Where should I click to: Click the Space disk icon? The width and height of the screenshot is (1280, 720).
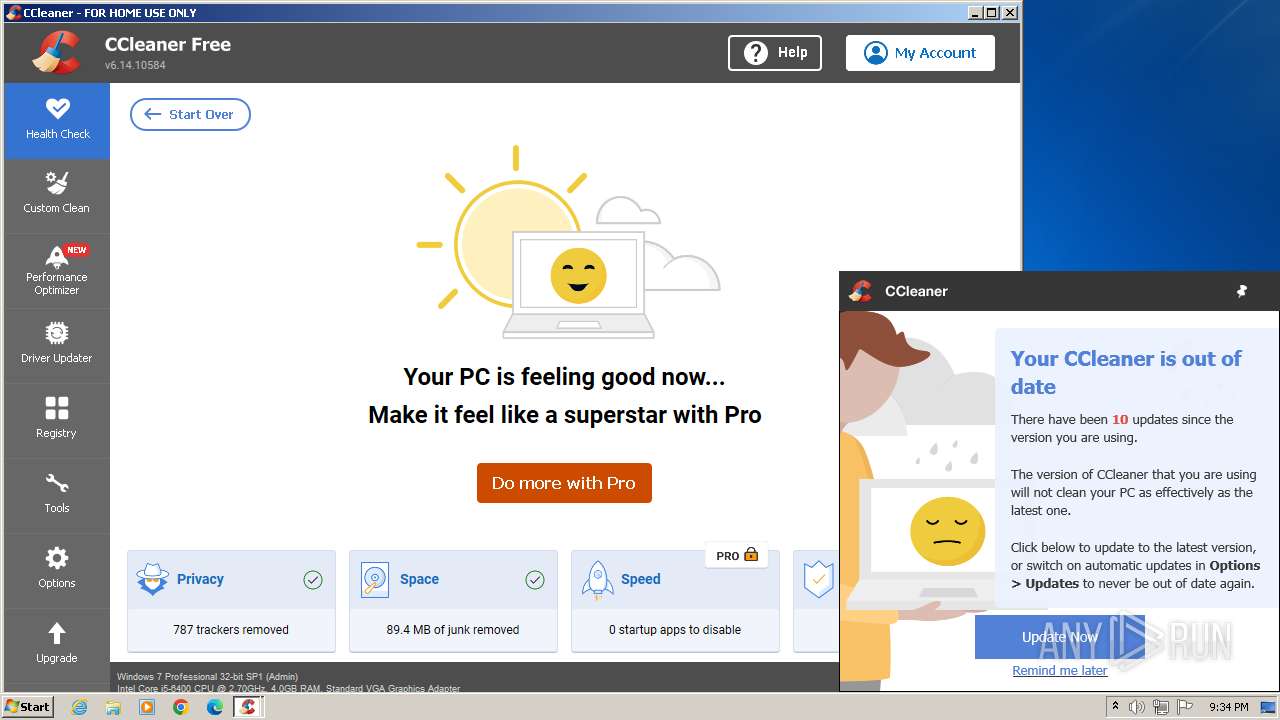point(375,580)
